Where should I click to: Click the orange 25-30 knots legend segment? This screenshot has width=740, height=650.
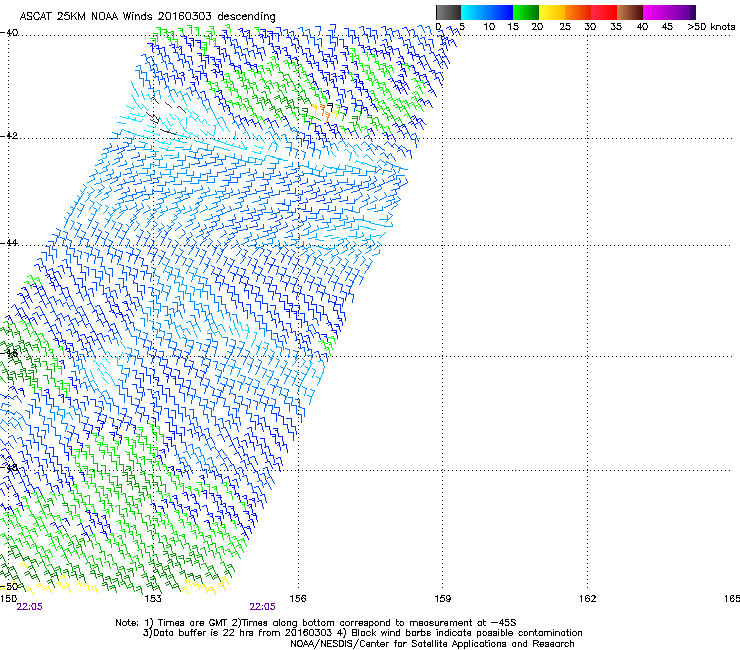[x=578, y=12]
